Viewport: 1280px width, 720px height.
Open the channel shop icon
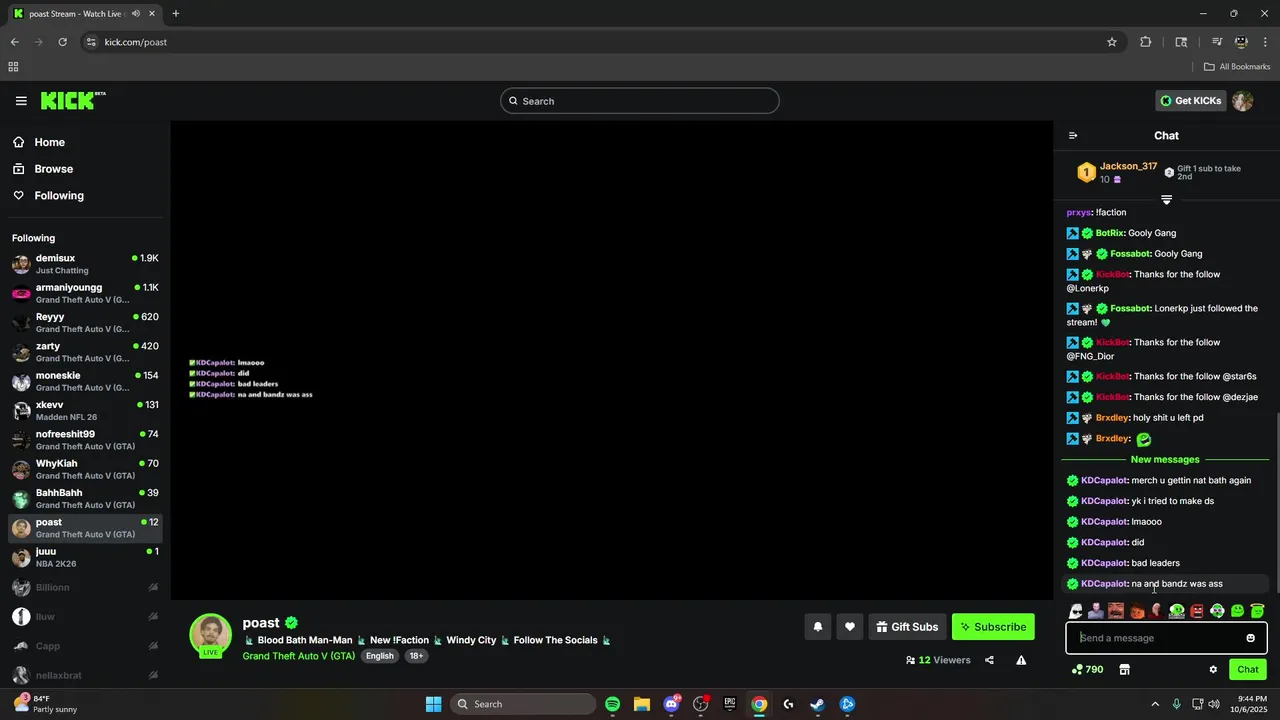coord(1124,670)
